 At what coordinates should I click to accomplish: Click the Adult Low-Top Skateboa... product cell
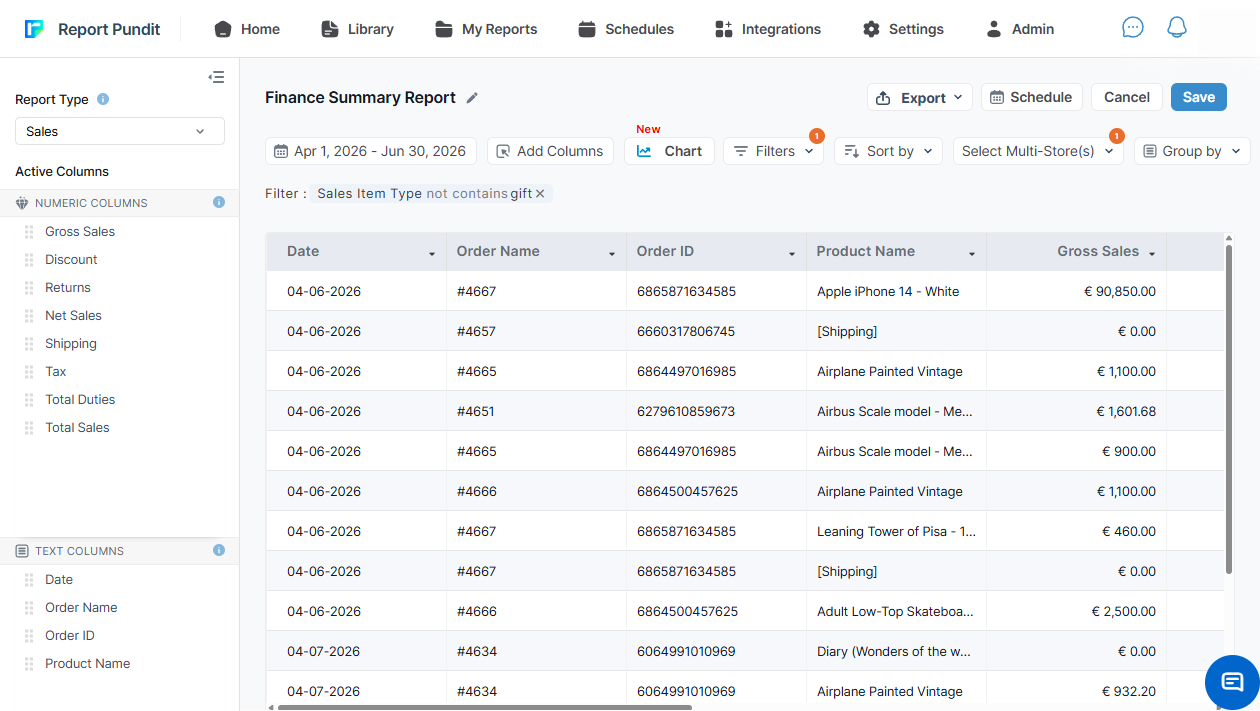pos(896,611)
